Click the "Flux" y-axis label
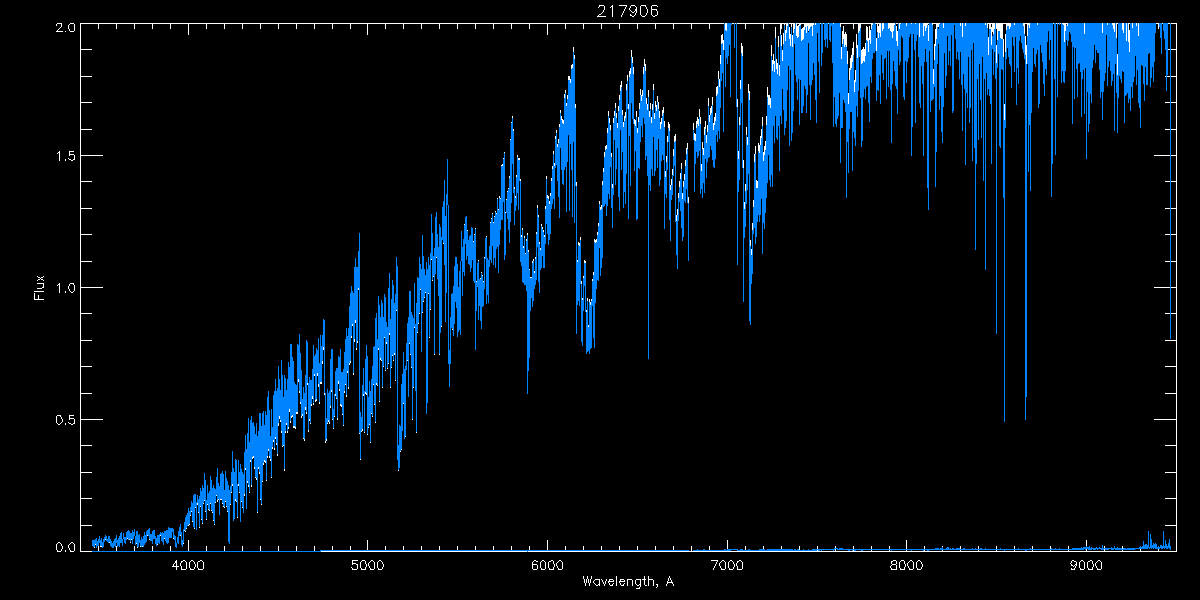The image size is (1200, 600). (x=40, y=288)
